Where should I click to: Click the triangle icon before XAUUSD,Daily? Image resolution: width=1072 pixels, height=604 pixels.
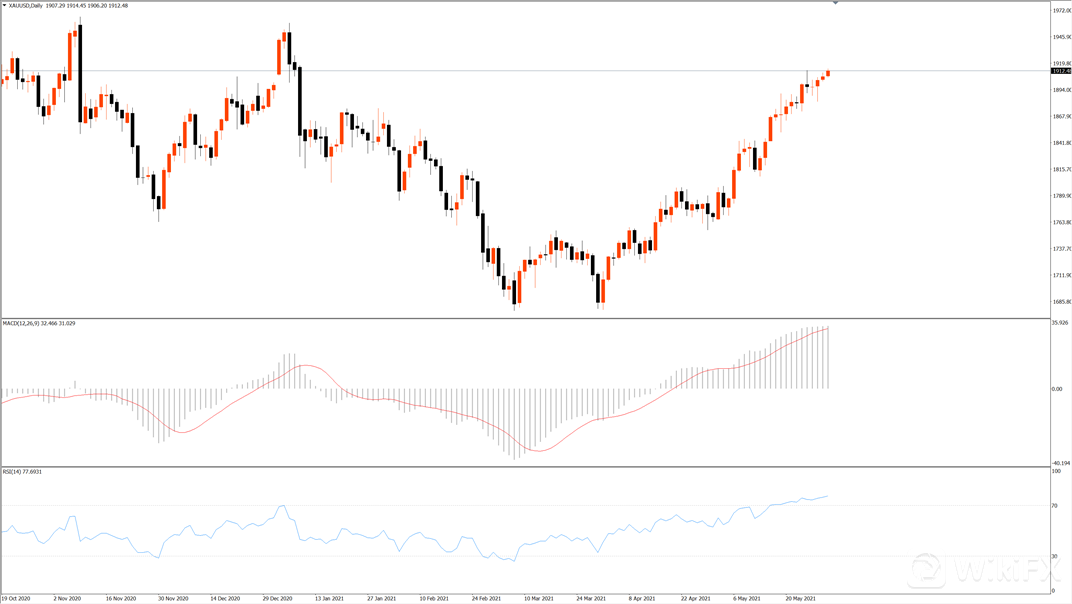click(5, 6)
